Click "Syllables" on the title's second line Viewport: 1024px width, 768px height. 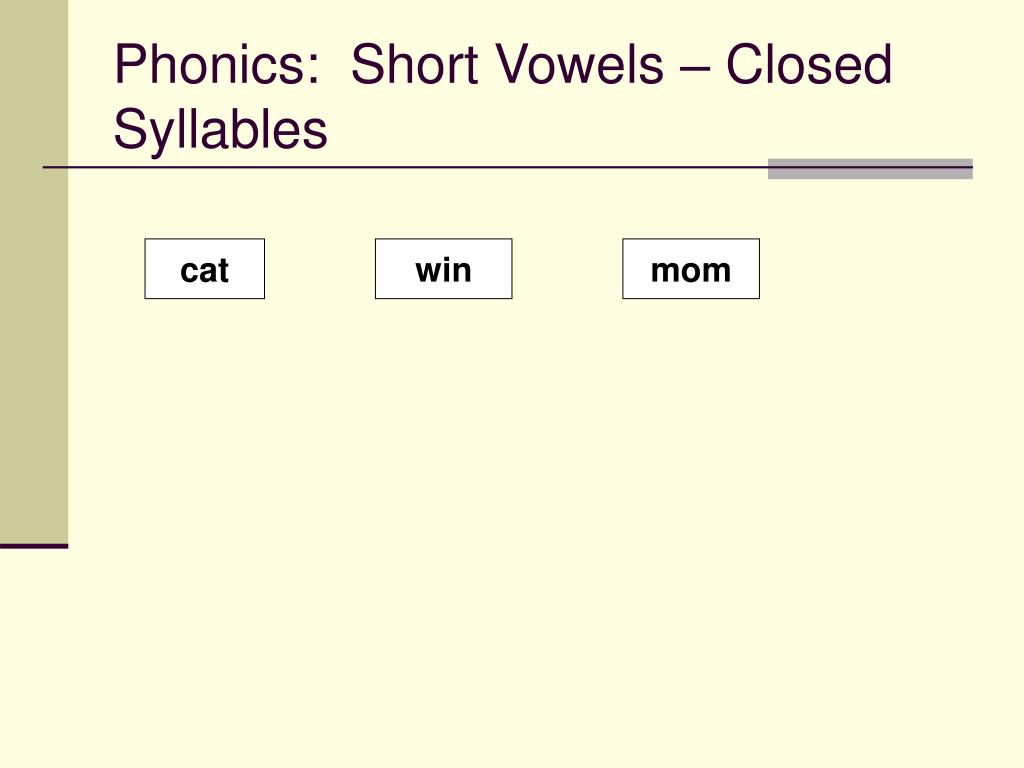coord(221,129)
